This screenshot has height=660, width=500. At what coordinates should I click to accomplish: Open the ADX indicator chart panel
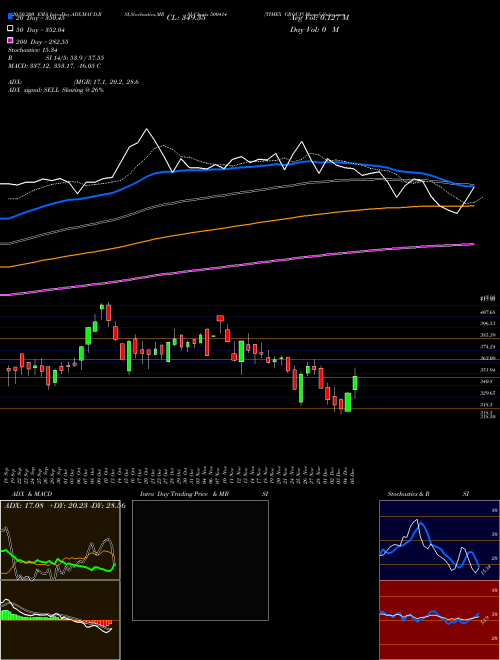60,540
